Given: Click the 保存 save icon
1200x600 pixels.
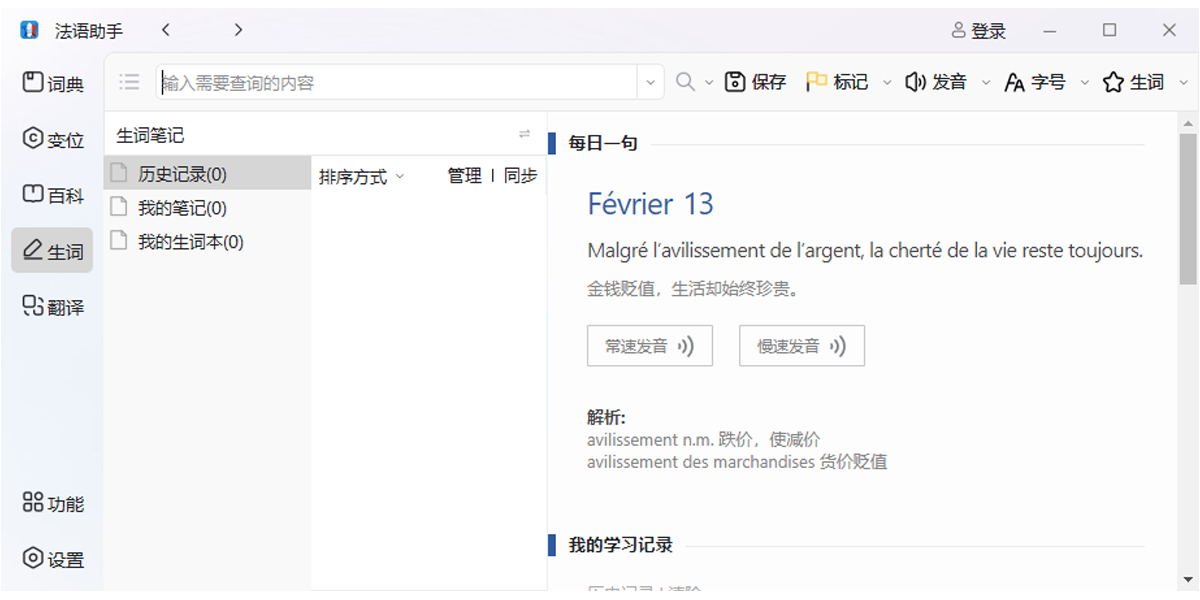Looking at the screenshot, I should click(x=736, y=82).
